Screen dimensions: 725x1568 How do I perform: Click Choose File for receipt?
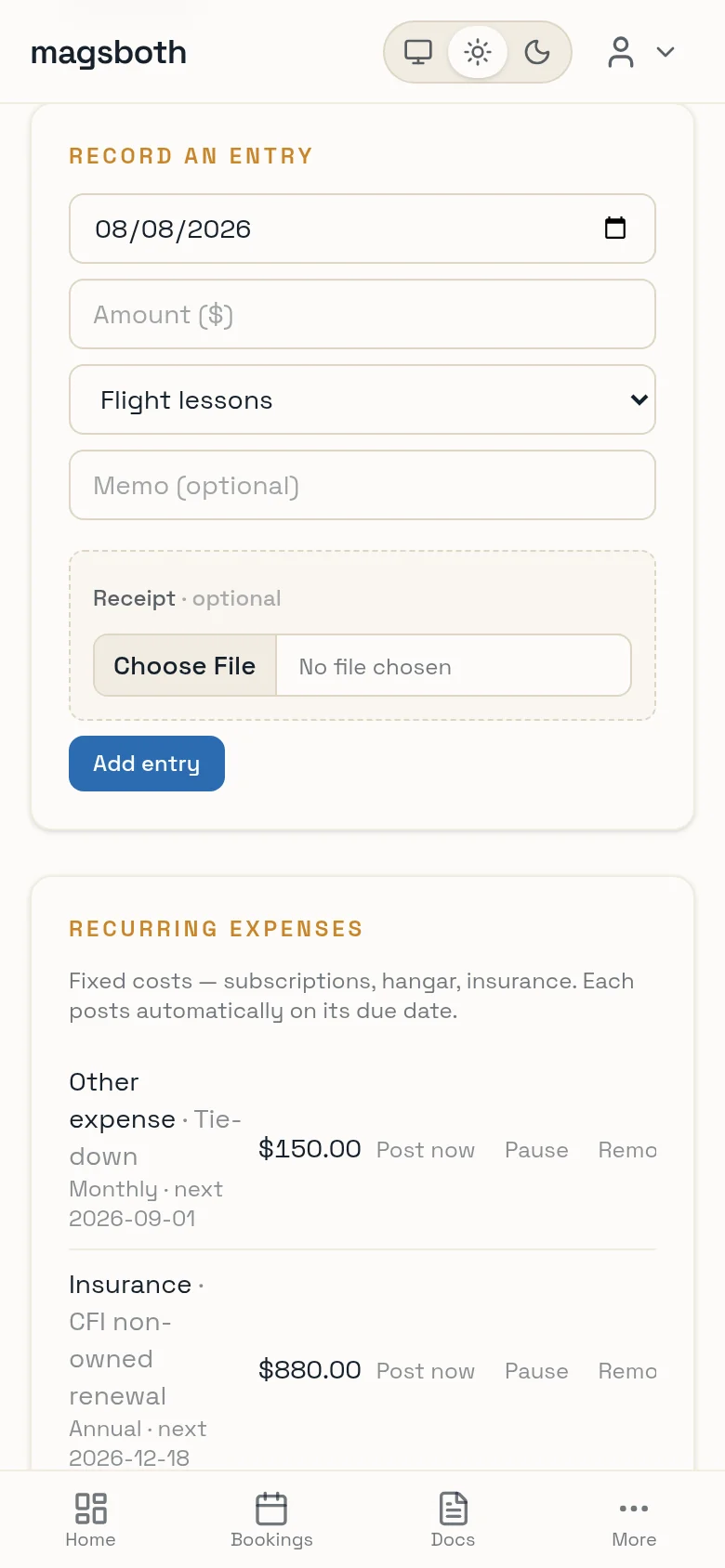185,665
